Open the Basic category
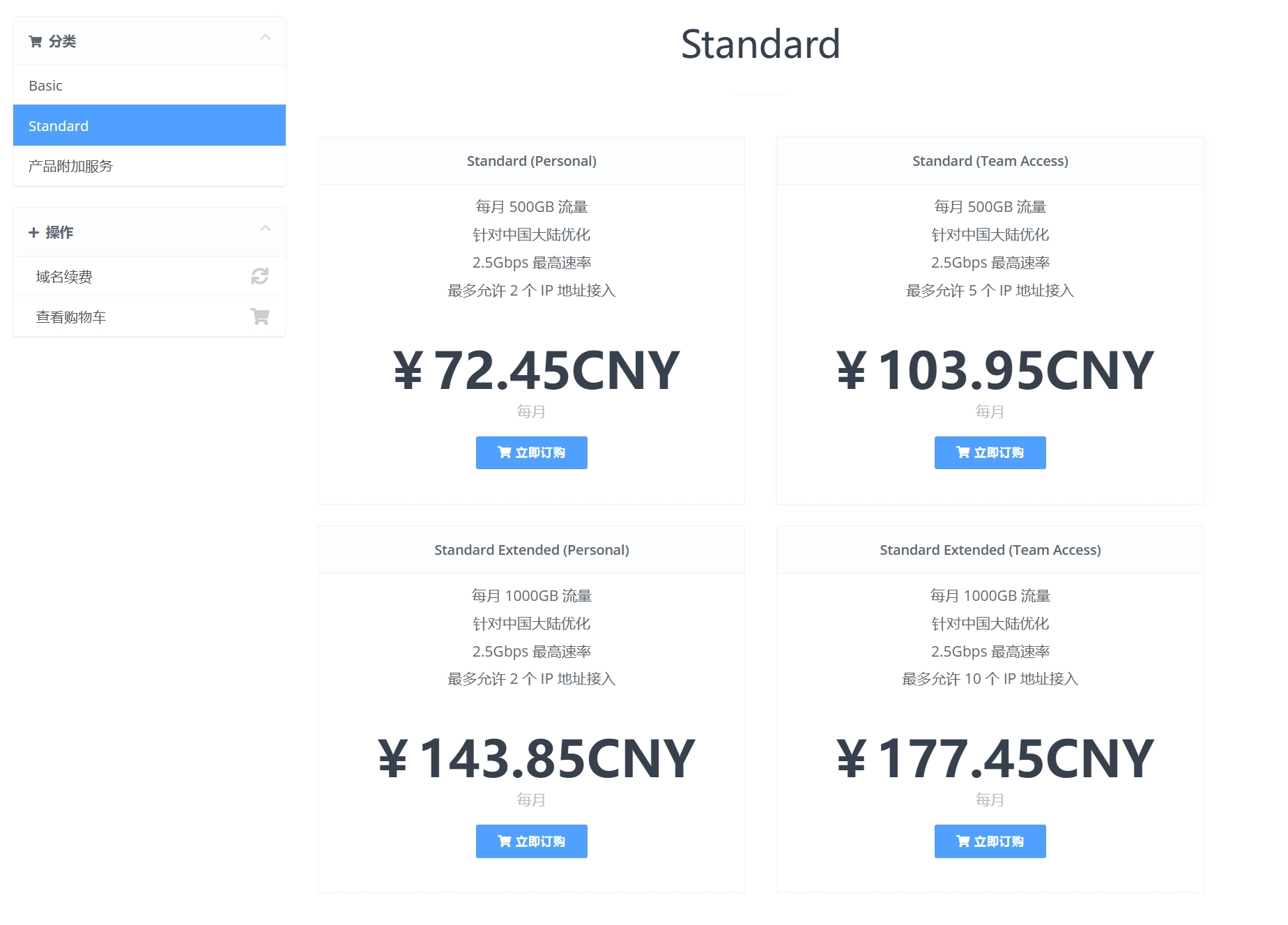This screenshot has height=925, width=1288. tap(46, 86)
